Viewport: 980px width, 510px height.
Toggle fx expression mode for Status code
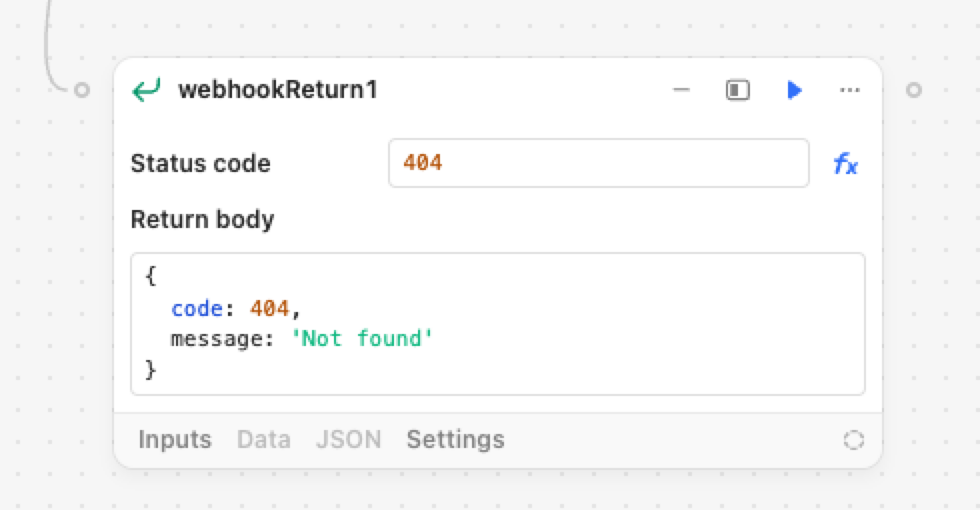pos(846,164)
